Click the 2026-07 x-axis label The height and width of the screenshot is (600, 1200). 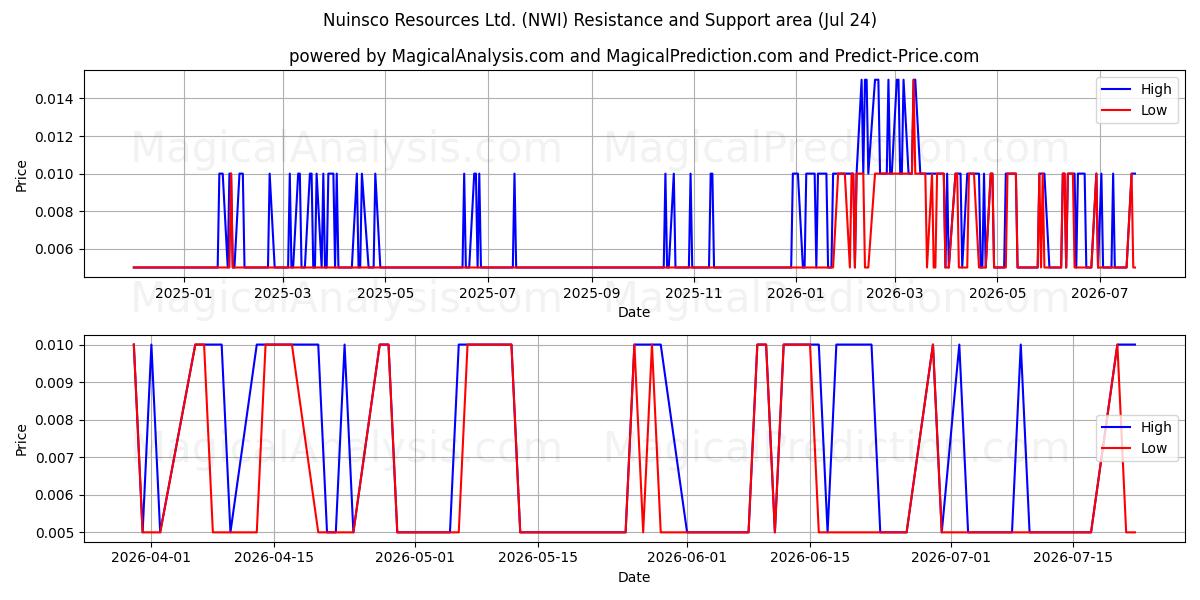point(1098,294)
